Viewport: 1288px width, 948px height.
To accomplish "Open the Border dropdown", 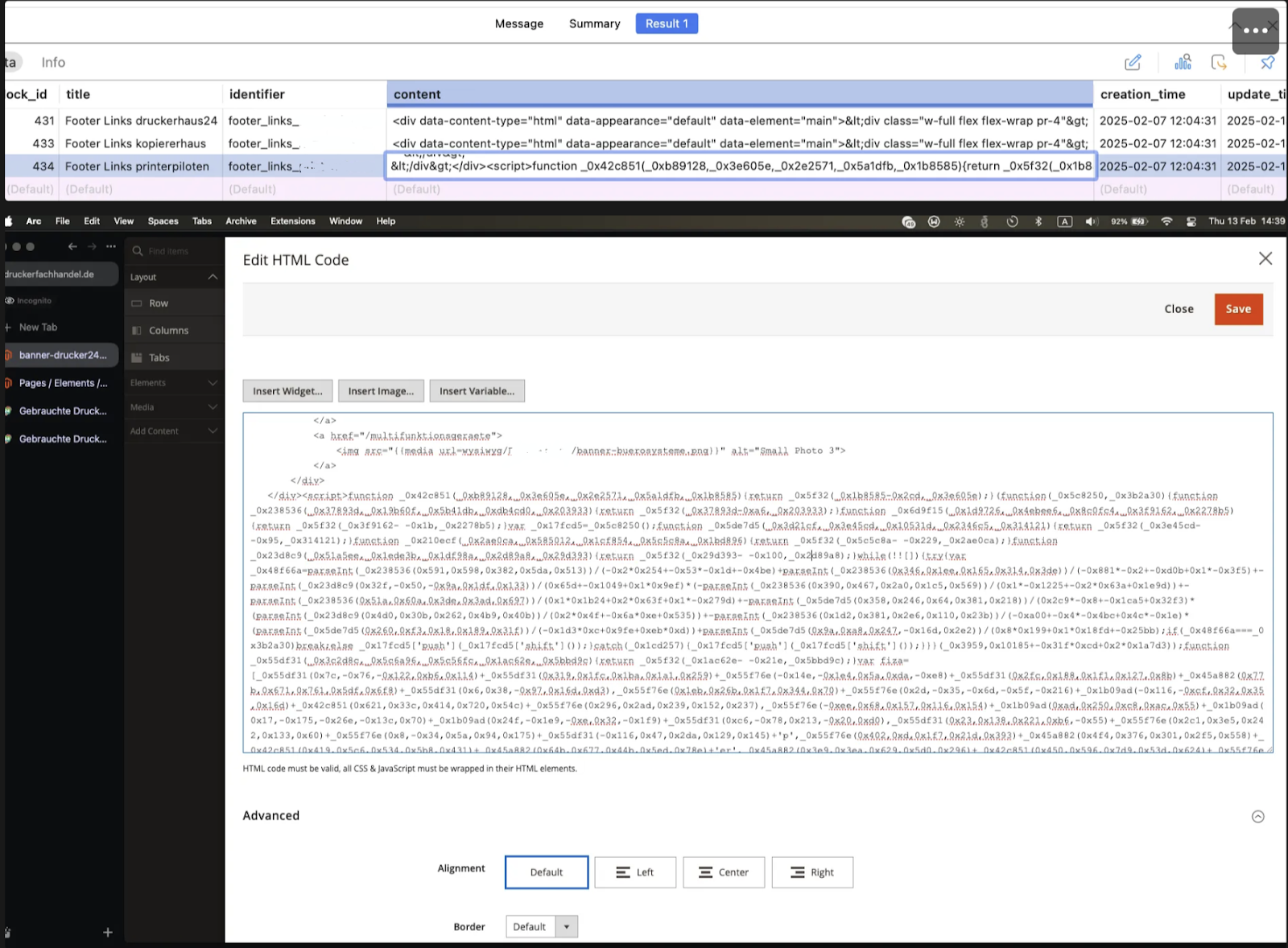I will click(541, 927).
